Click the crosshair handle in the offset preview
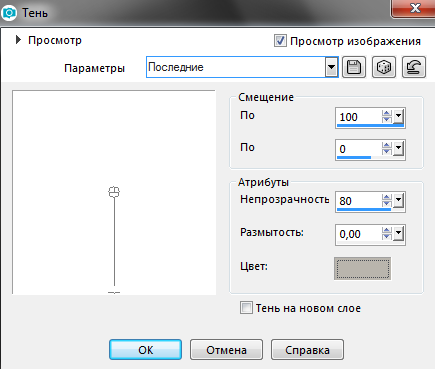 coord(114,192)
